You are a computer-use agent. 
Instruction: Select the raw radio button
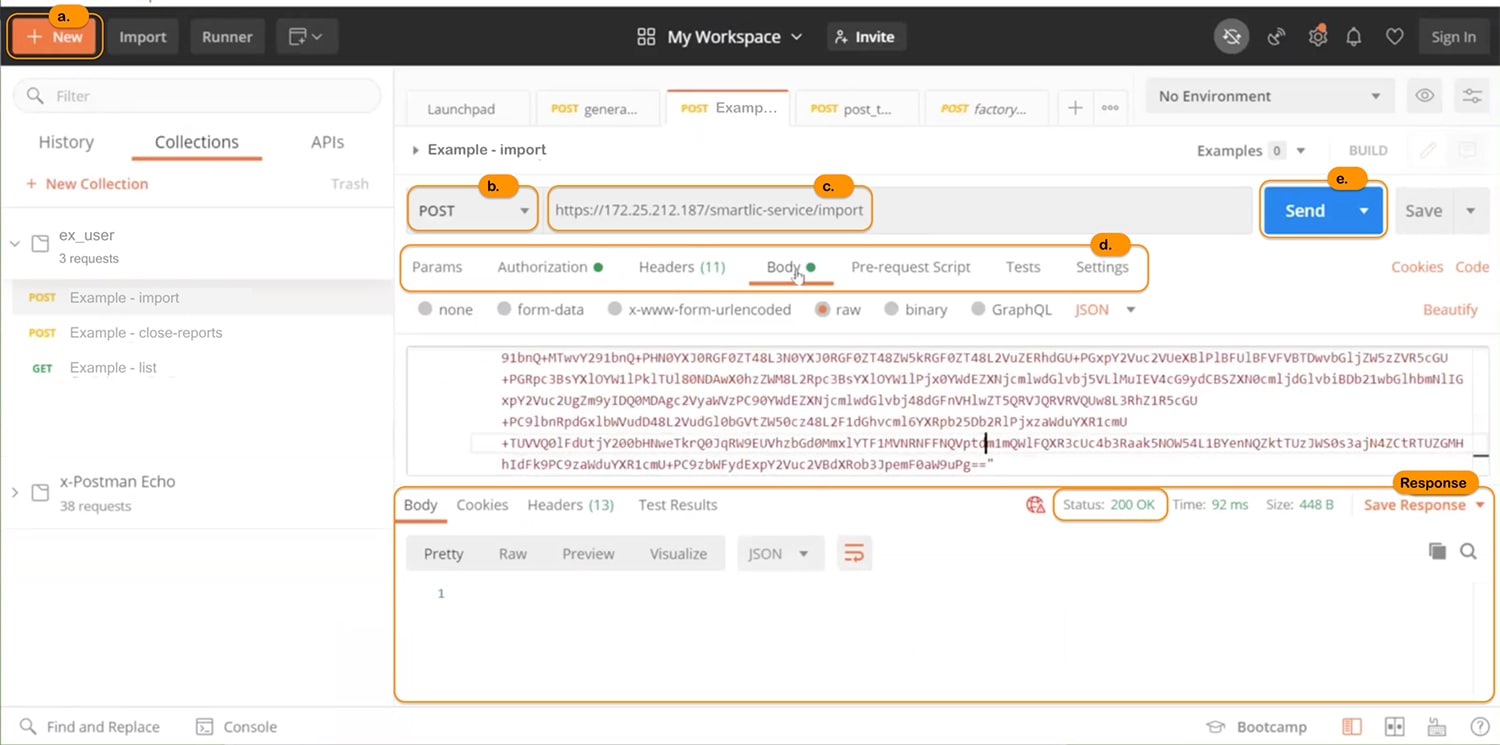tap(823, 310)
